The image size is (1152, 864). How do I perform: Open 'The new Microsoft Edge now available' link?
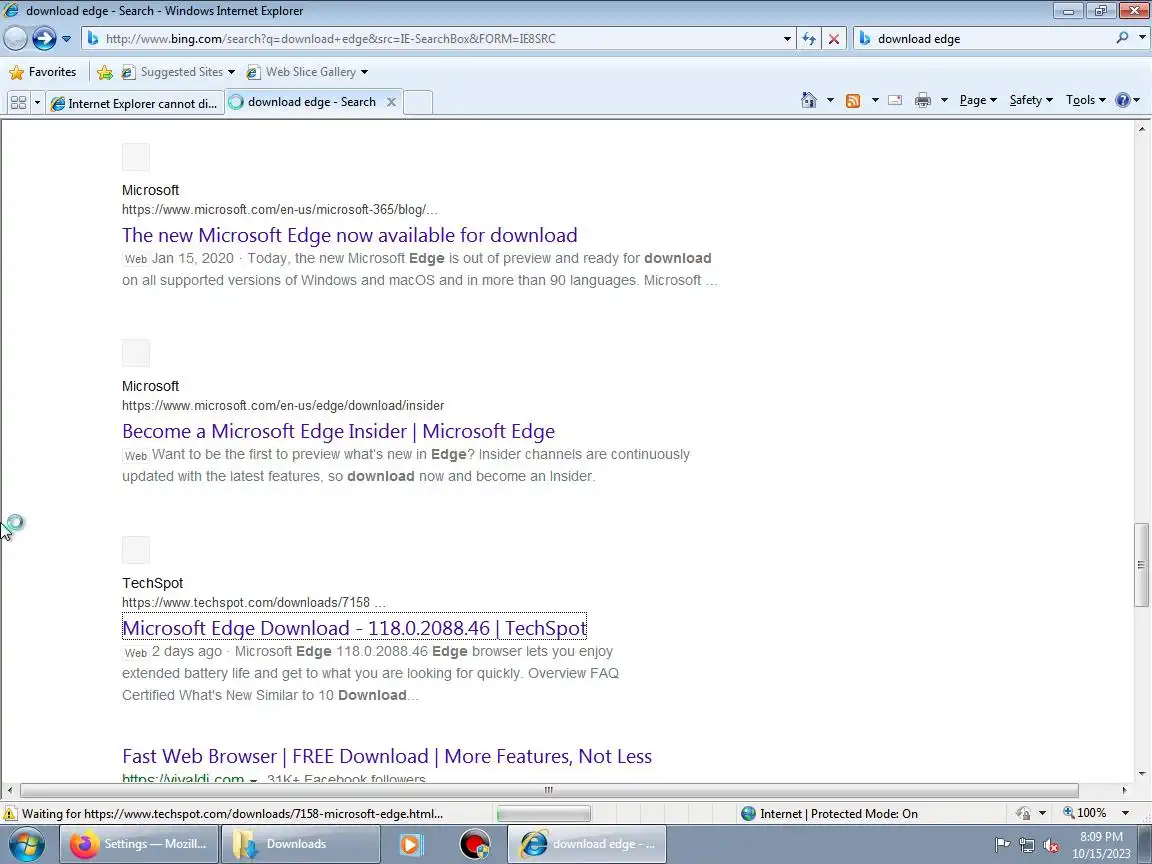[350, 235]
